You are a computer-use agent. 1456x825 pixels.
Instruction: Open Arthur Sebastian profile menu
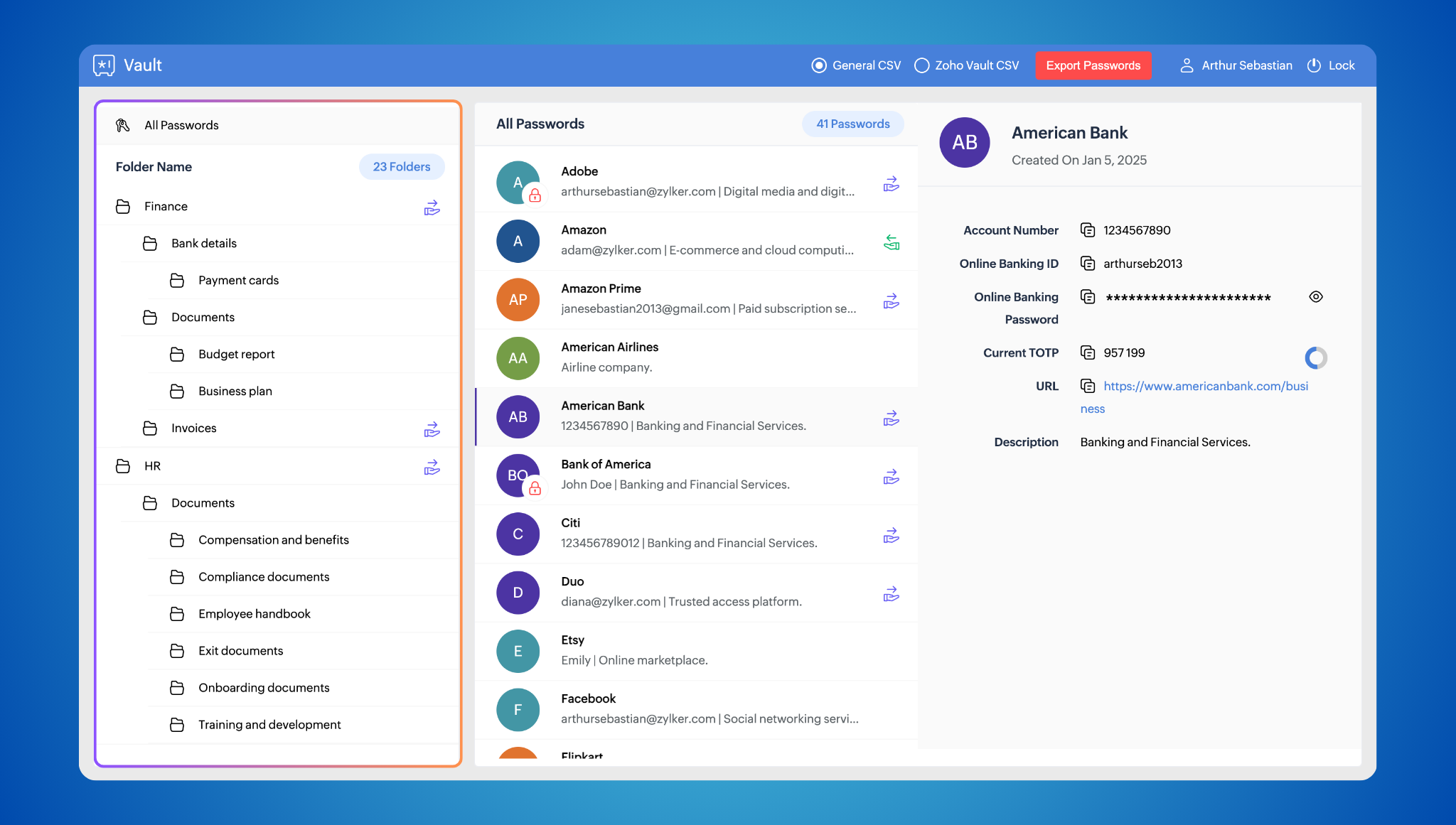tap(1236, 65)
